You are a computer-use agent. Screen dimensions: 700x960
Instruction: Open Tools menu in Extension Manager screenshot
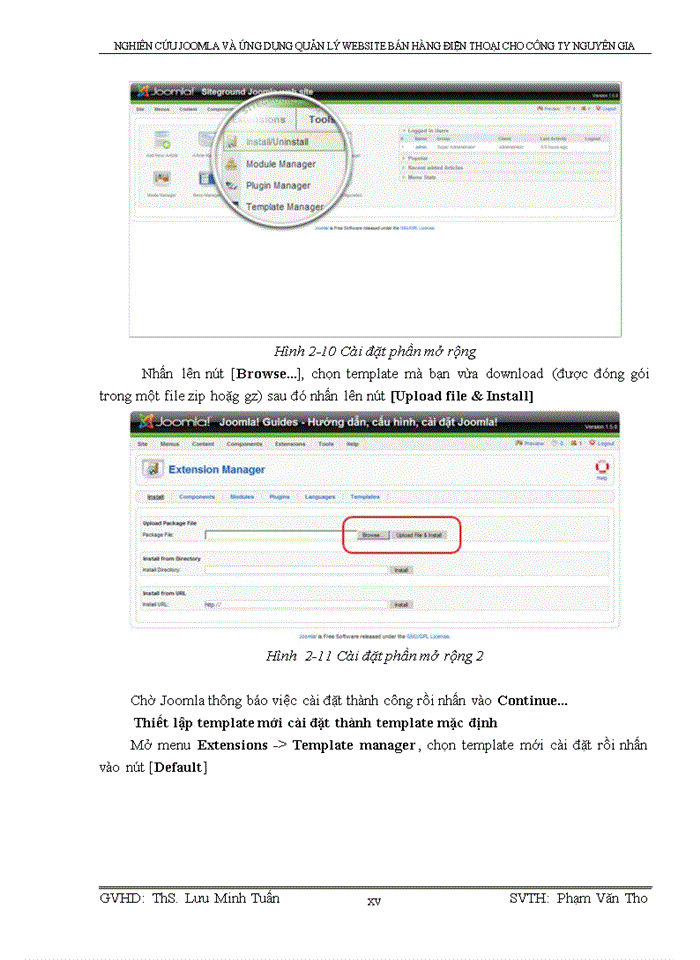click(326, 444)
